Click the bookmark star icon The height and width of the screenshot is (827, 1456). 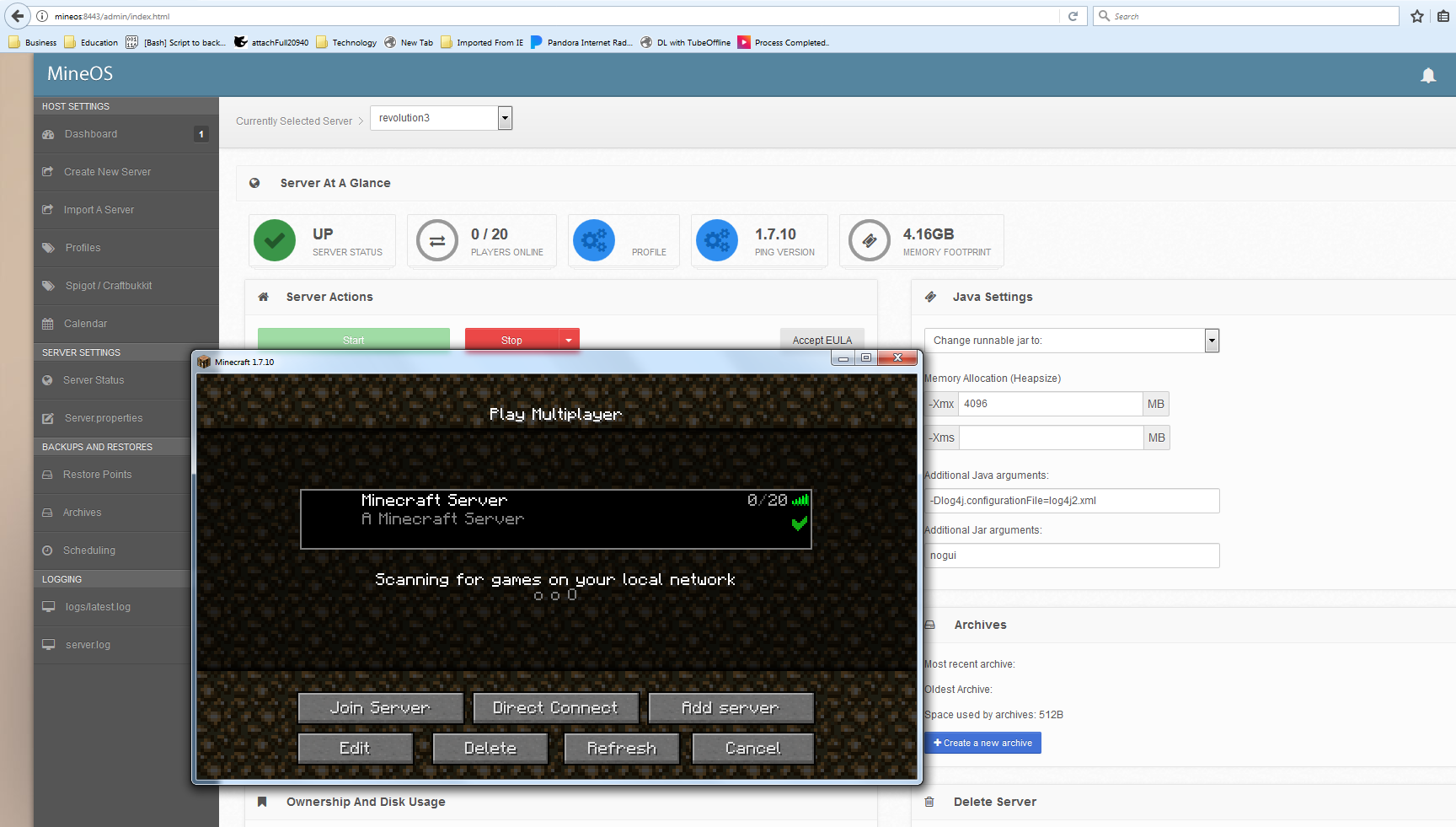[x=1417, y=16]
